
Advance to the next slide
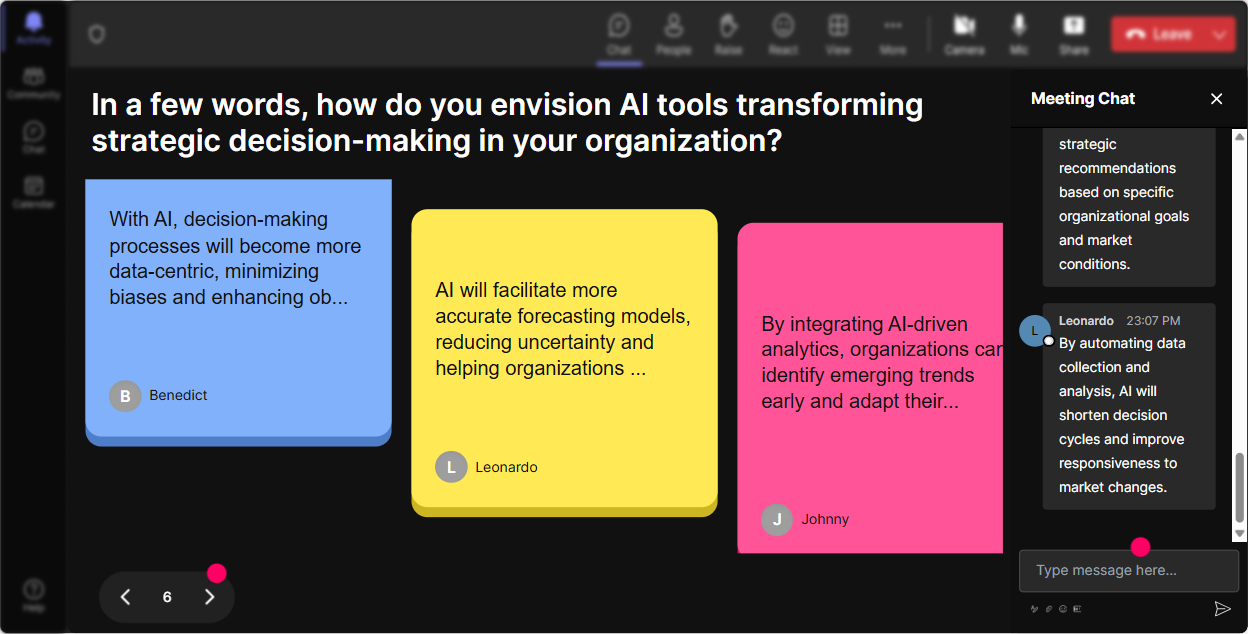coord(209,597)
